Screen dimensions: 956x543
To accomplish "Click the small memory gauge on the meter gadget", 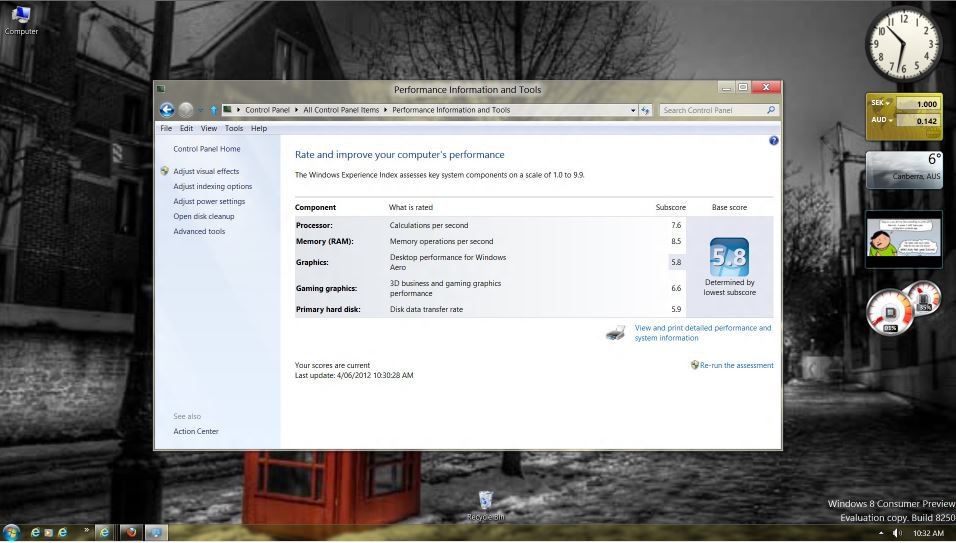I will (925, 297).
